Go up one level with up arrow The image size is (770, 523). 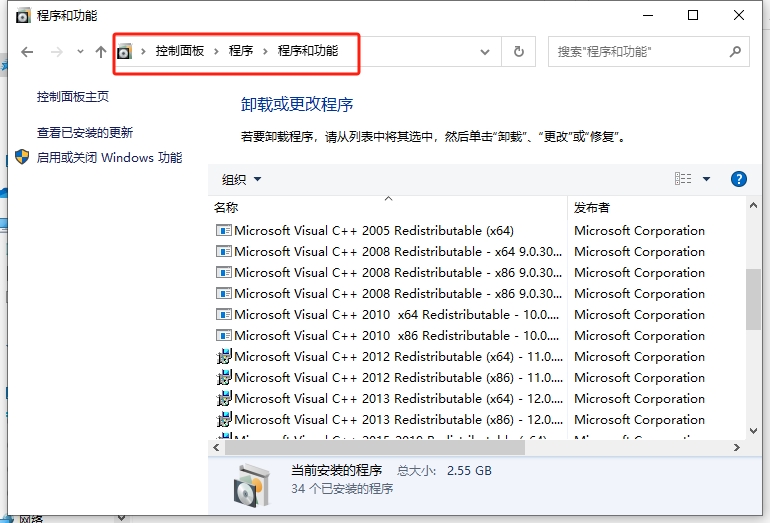coord(101,52)
